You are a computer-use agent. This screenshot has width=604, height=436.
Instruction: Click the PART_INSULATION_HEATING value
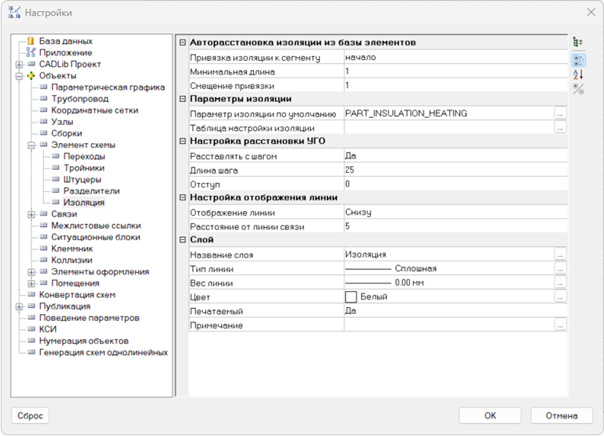(x=406, y=113)
